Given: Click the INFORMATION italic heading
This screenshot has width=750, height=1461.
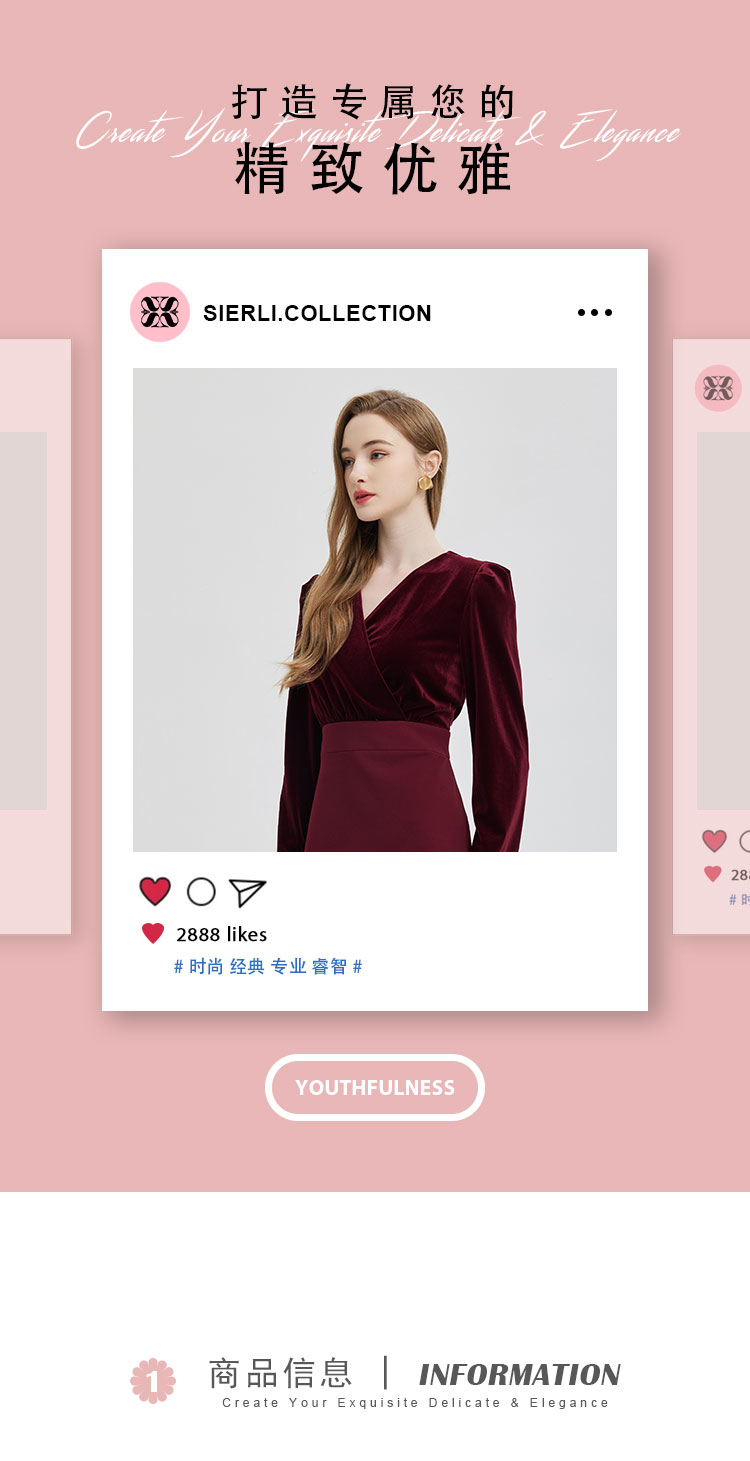Looking at the screenshot, I should tap(520, 1374).
